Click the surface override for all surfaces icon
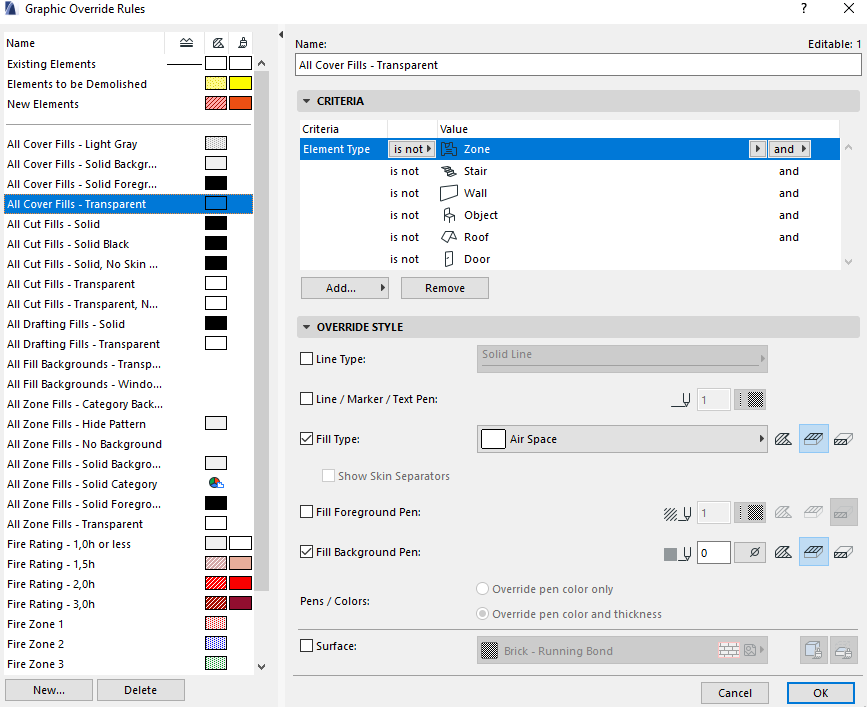The image size is (867, 707). [813, 650]
